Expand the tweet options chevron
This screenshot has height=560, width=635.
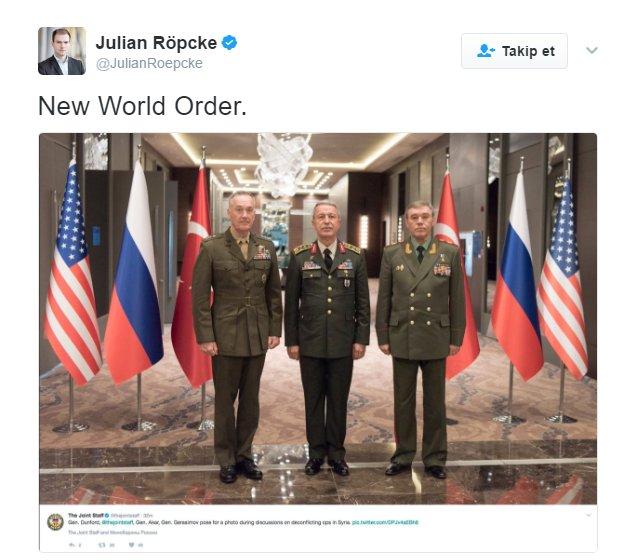tap(592, 50)
